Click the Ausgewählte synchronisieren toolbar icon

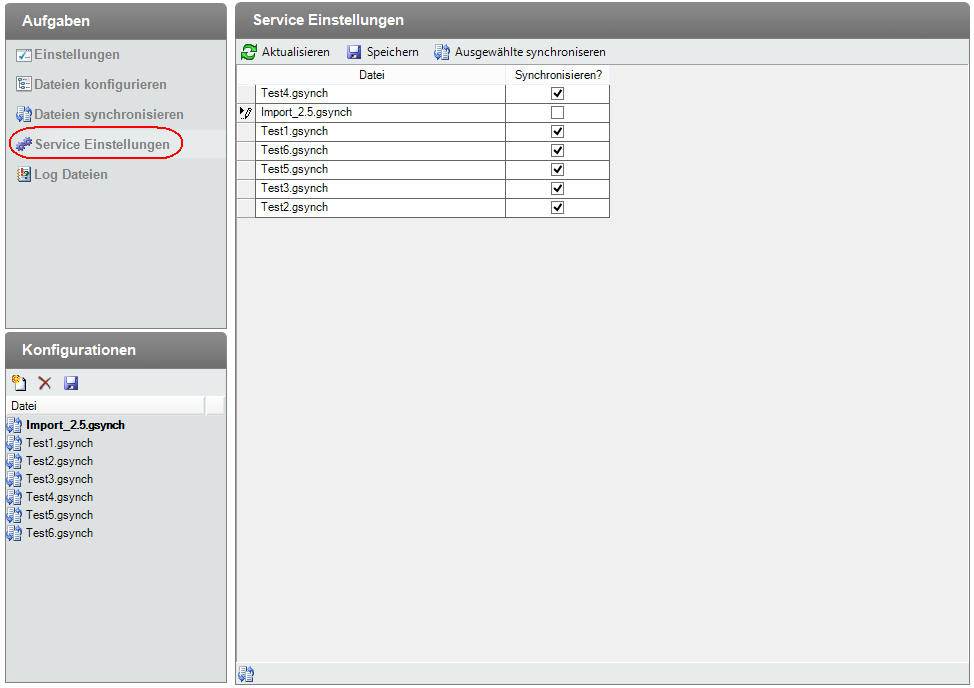[441, 52]
